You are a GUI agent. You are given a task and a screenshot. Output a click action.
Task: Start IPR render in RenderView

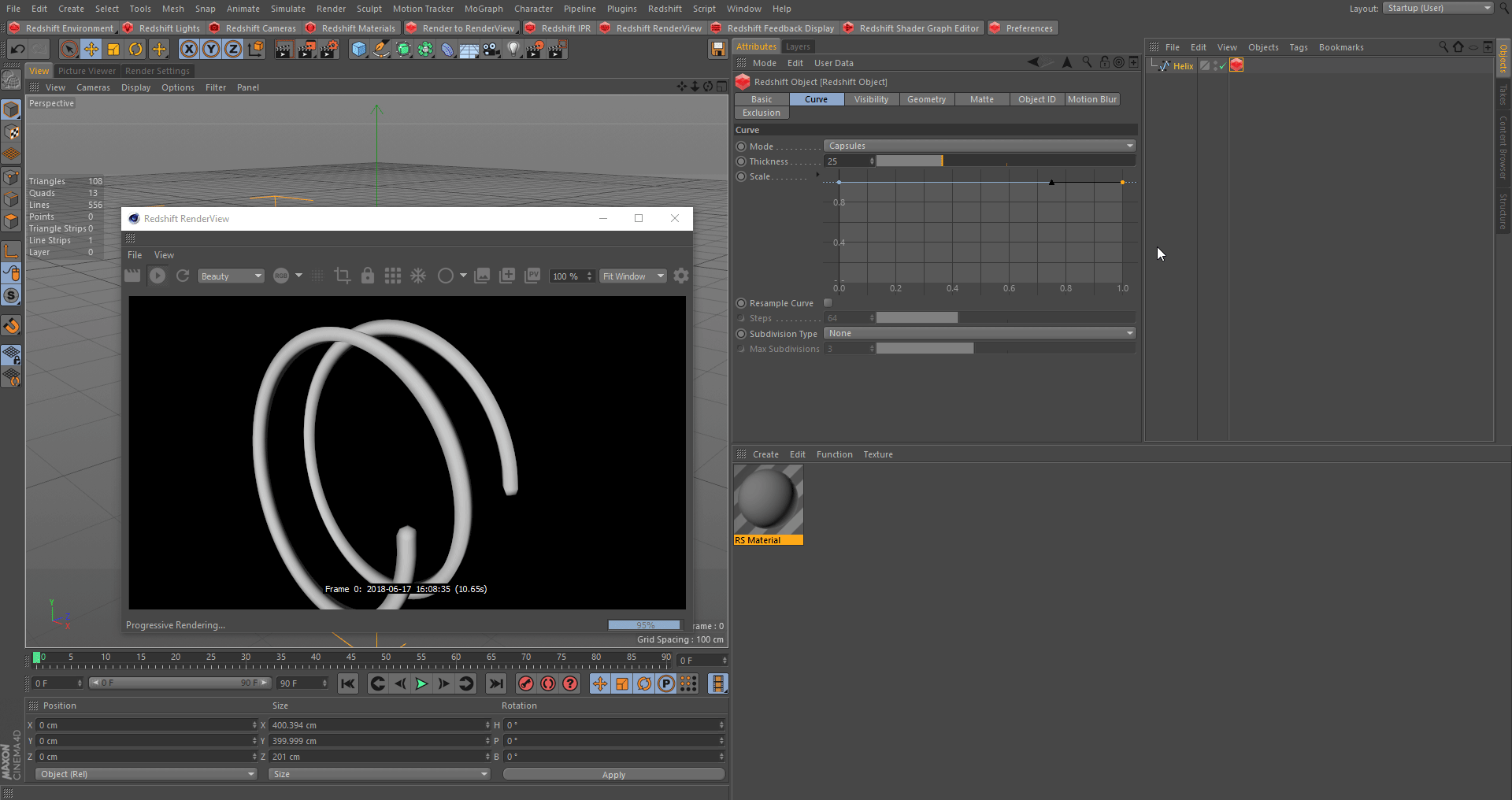coord(157,276)
